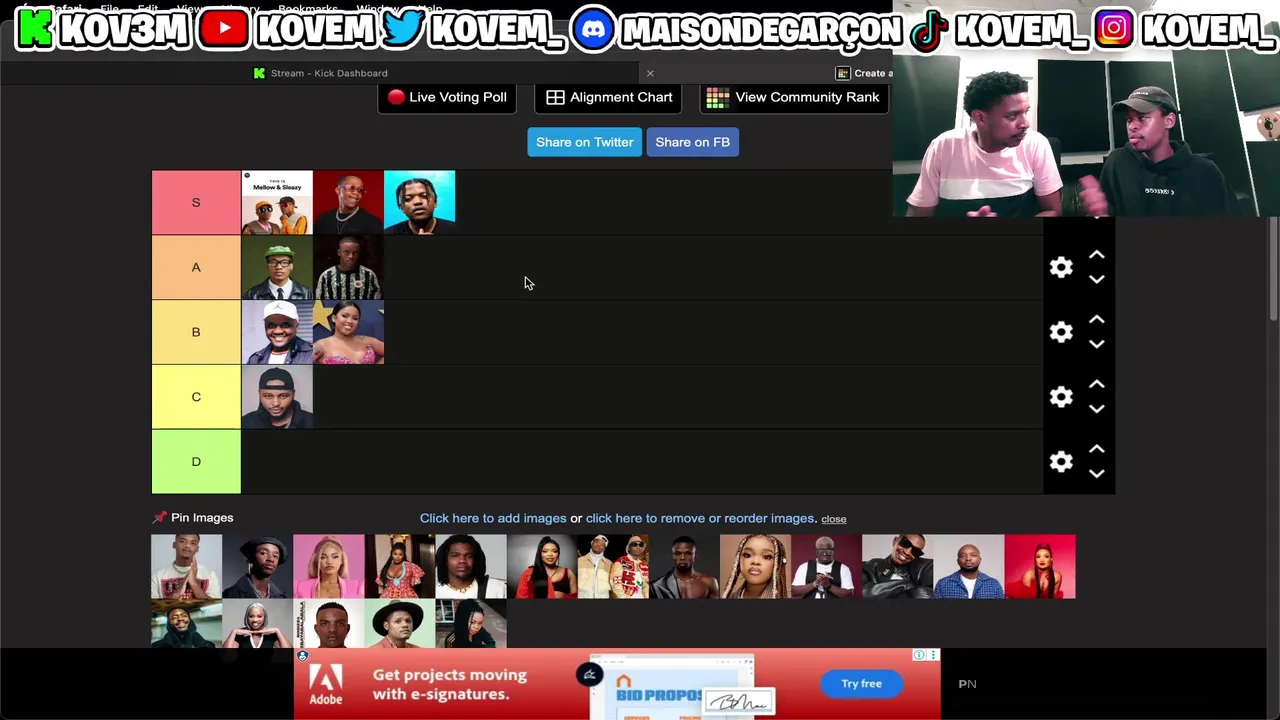Pick the two men in yellow and red jackets
The width and height of the screenshot is (1280, 720).
613,566
